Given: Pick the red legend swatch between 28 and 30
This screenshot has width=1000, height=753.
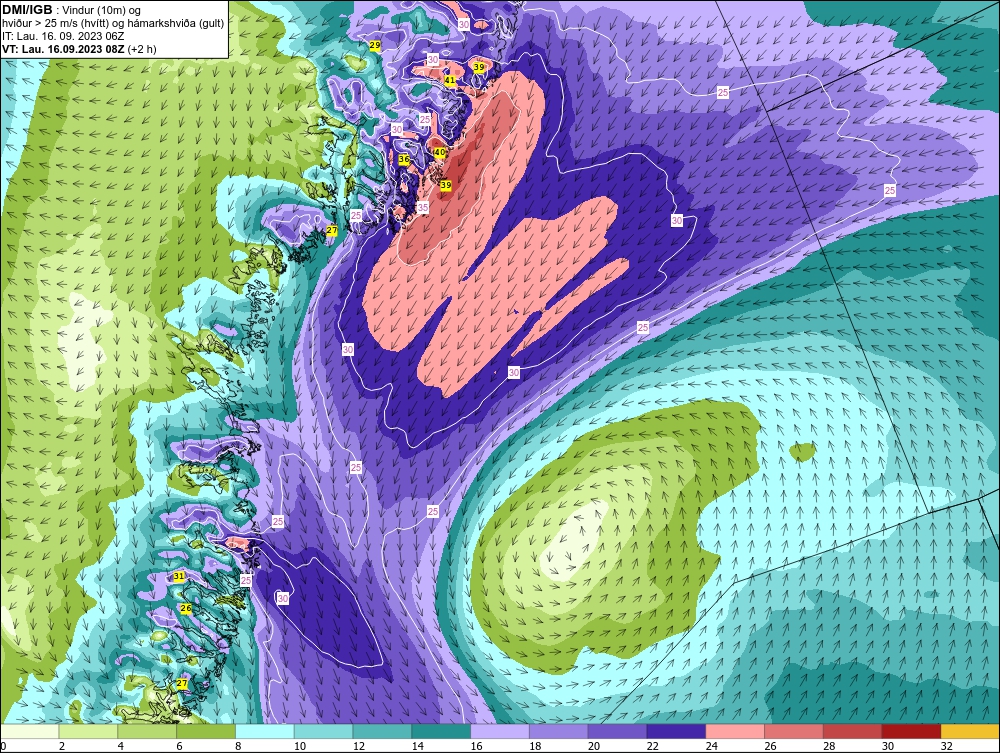Looking at the screenshot, I should pos(852,731).
